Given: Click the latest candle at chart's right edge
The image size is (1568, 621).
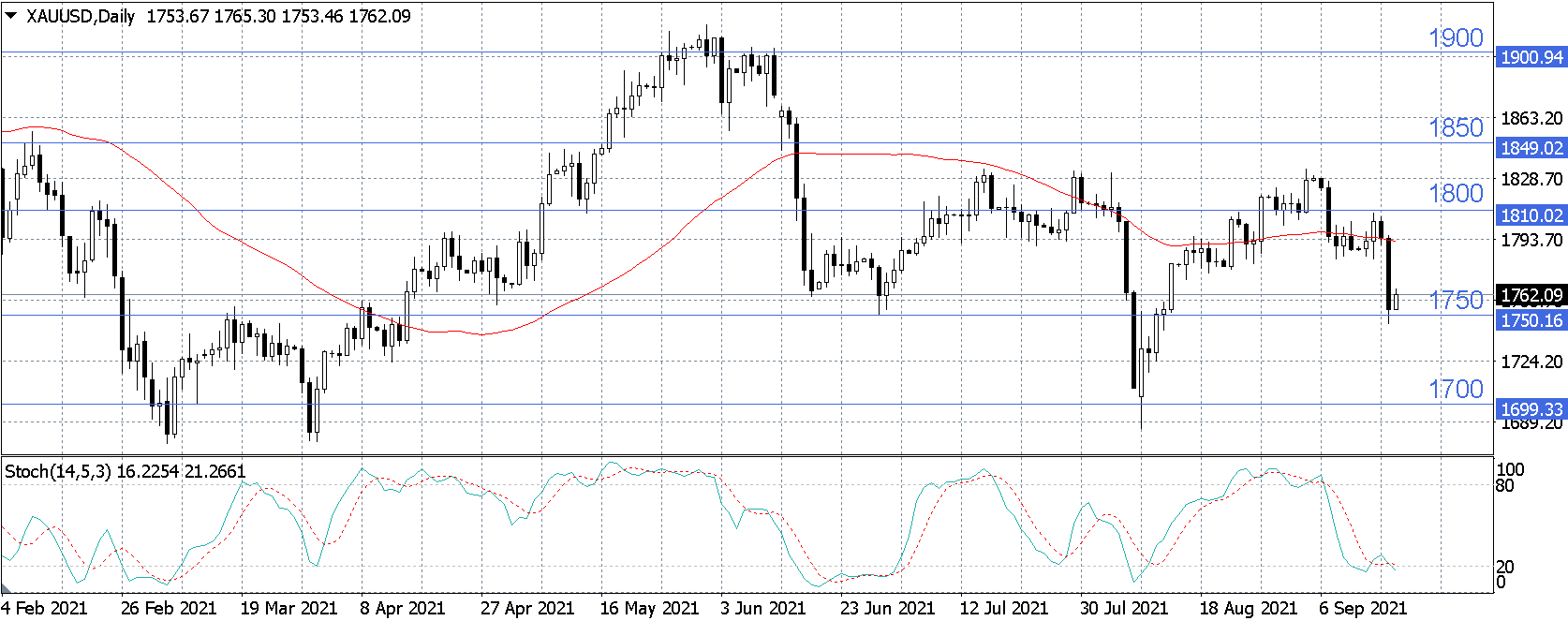Looking at the screenshot, I should (1396, 300).
